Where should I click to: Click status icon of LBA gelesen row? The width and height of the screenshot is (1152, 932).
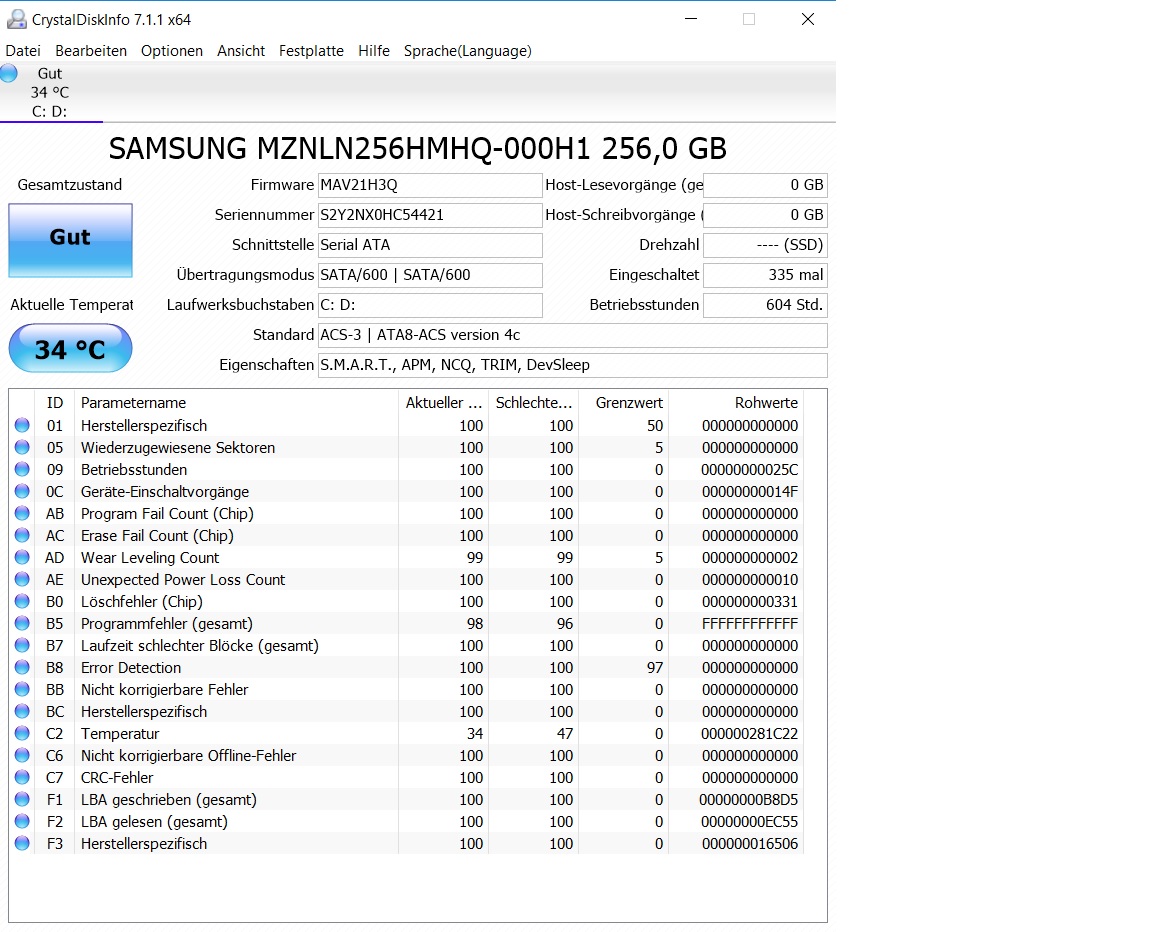click(x=22, y=821)
